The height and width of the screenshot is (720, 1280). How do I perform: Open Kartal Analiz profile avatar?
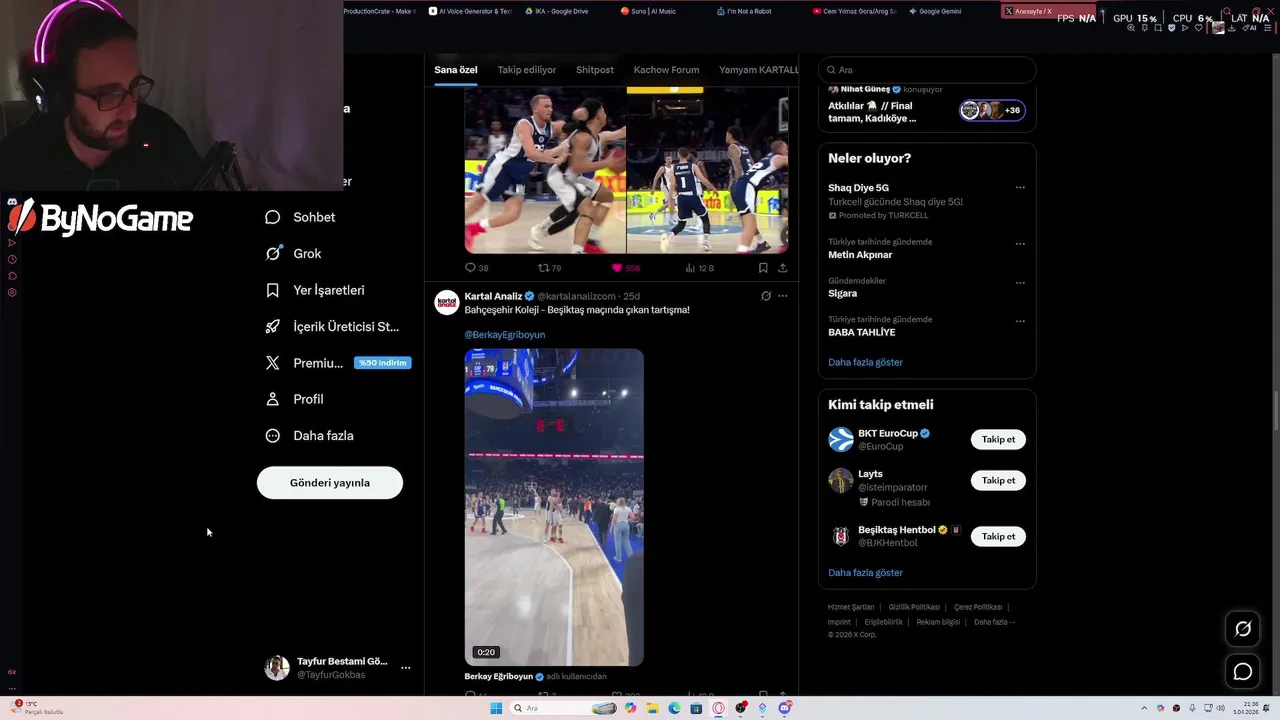click(447, 303)
